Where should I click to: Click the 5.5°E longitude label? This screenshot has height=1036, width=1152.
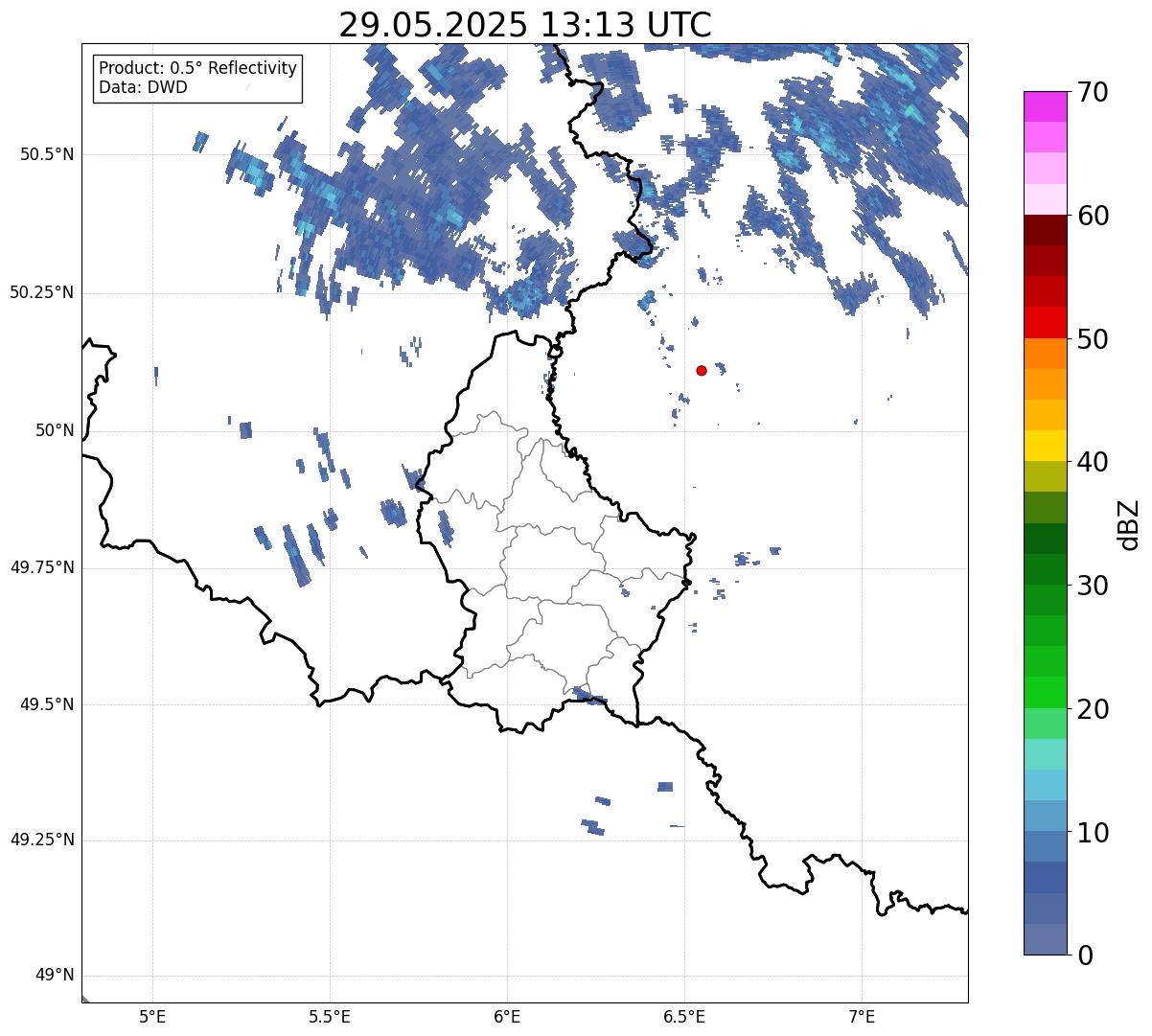330,1017
